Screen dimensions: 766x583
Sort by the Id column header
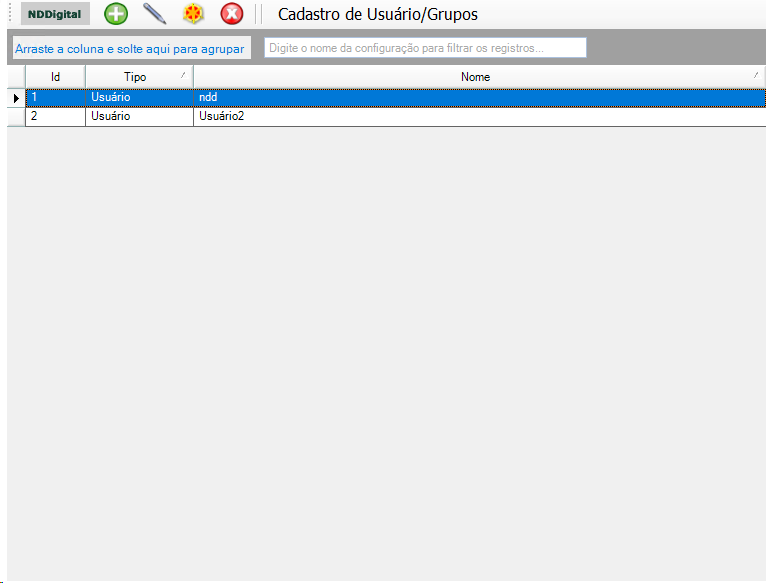tap(55, 77)
